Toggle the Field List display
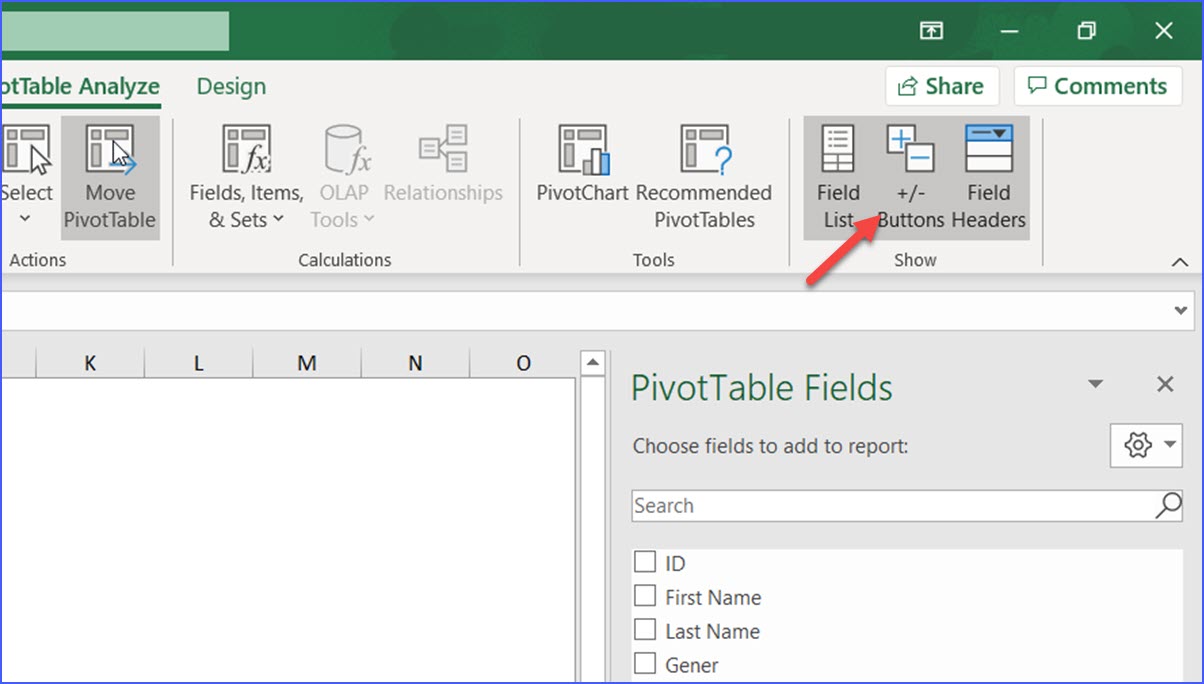 pos(837,170)
